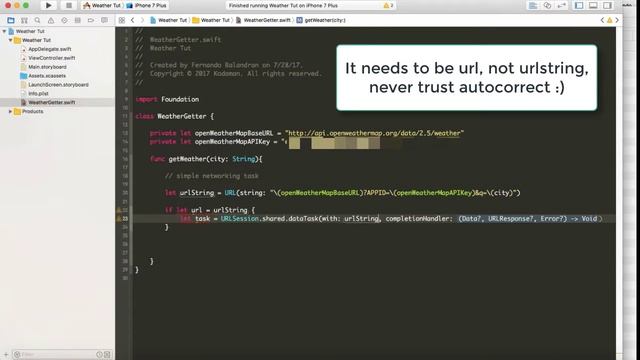The height and width of the screenshot is (360, 640).
Task: Open LaunchScreen.storyboard file
Action: [x=57, y=85]
